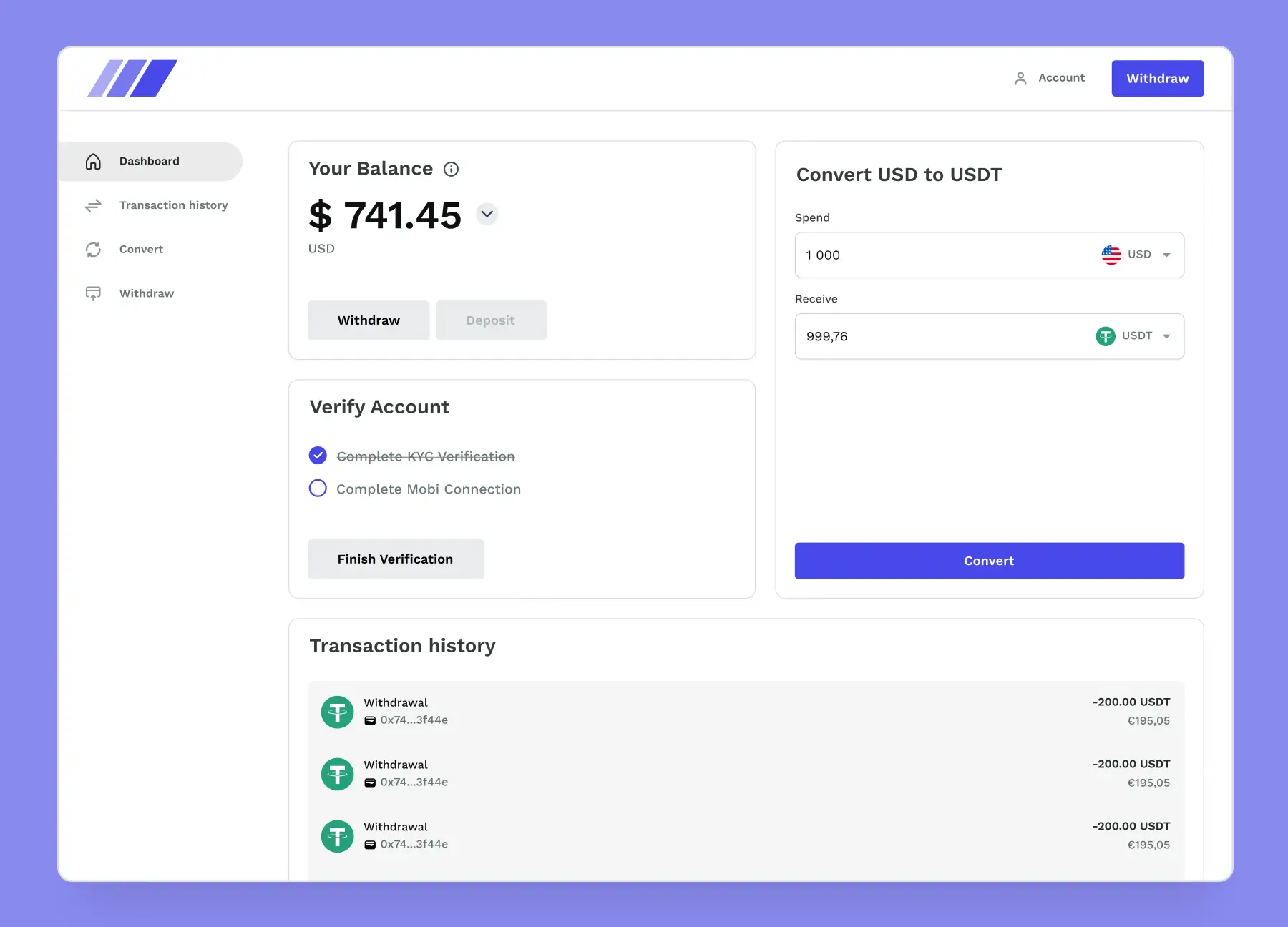Click the Withdraw card icon in sidebar
Screen dimensions: 1288x927
pyautogui.click(x=93, y=293)
